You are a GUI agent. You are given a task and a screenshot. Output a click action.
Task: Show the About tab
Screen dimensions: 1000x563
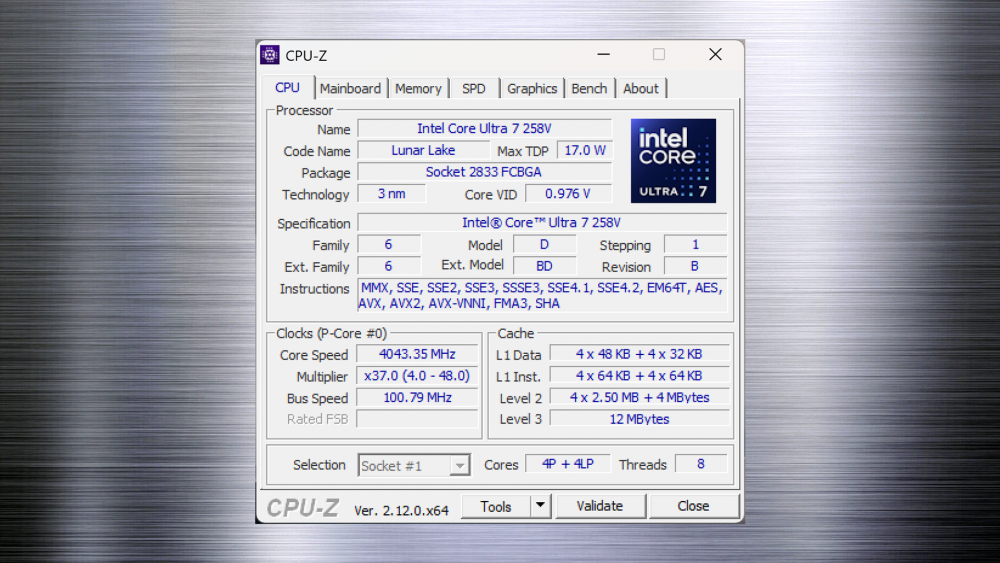(x=640, y=89)
